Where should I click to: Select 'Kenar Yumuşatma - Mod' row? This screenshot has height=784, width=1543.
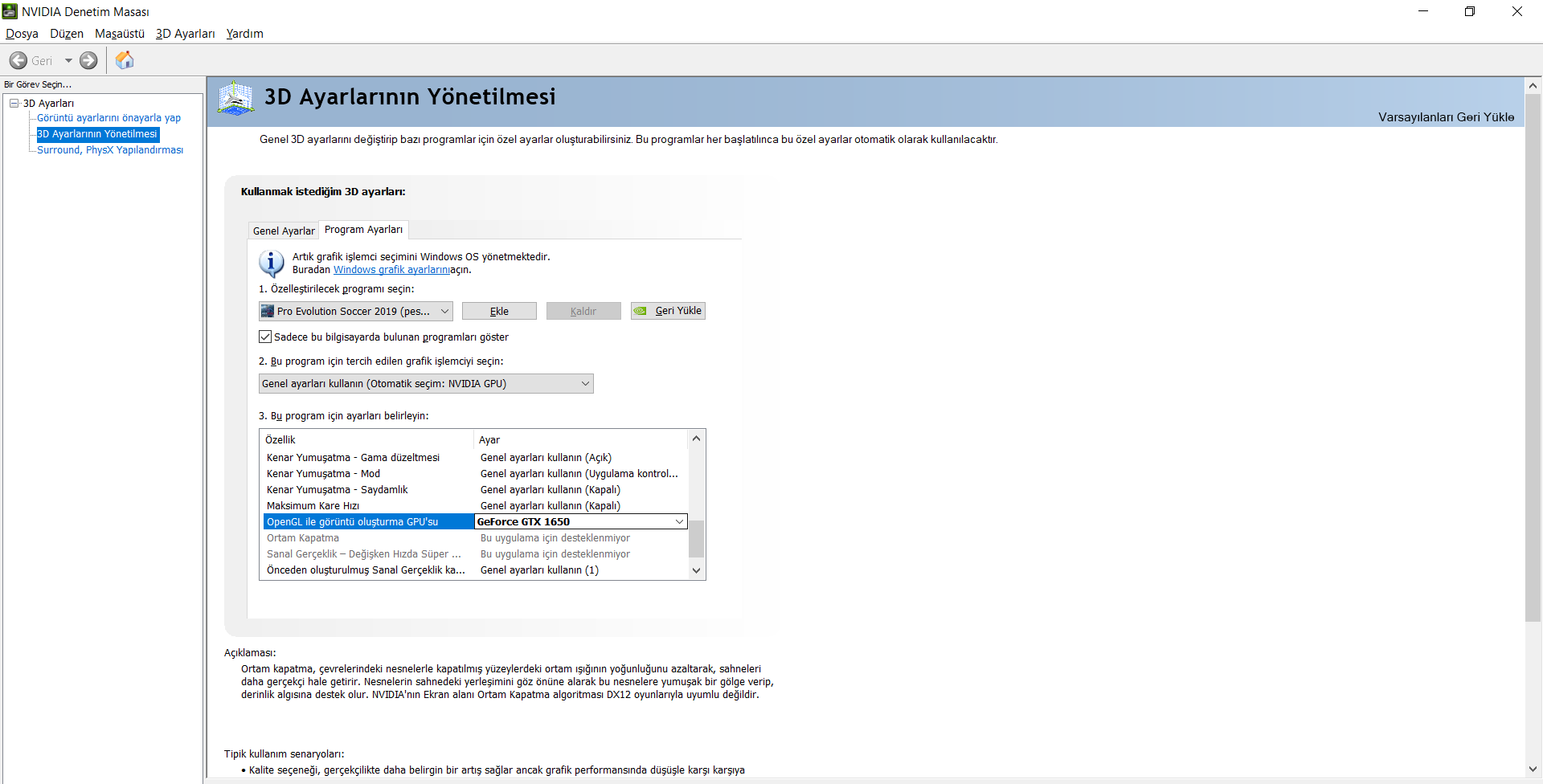point(476,473)
